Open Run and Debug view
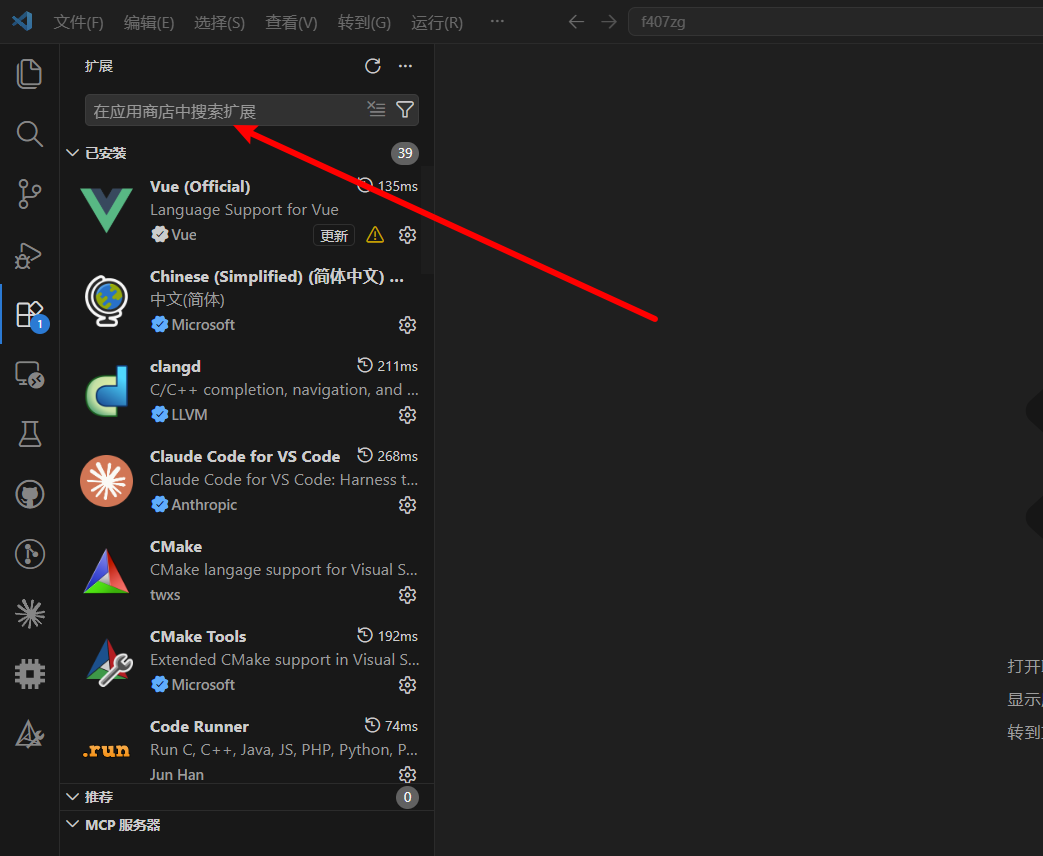The height and width of the screenshot is (856, 1043). tap(29, 255)
